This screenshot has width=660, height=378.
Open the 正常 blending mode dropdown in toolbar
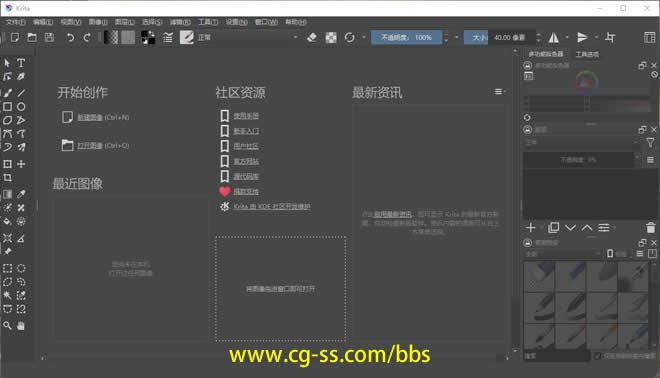pyautogui.click(x=248, y=37)
